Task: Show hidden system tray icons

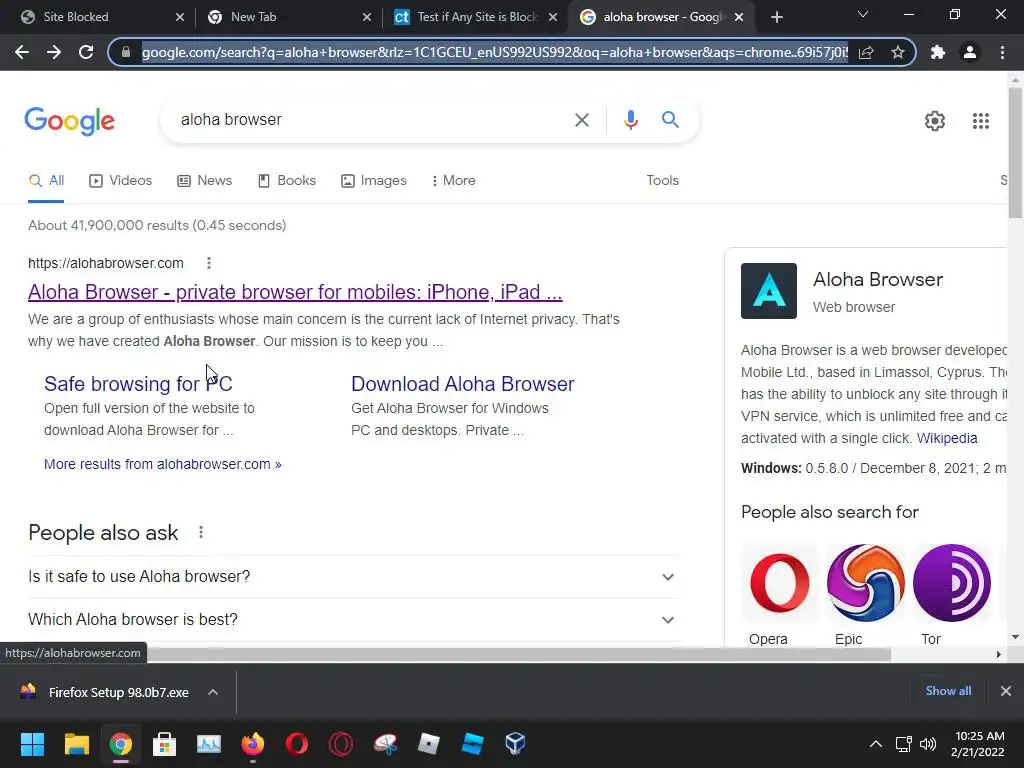Action: 876,744
